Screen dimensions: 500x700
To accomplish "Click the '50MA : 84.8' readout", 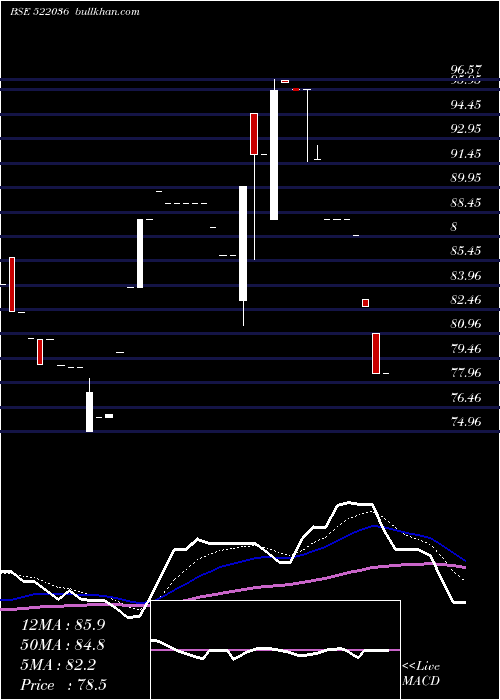I will [x=63, y=645].
